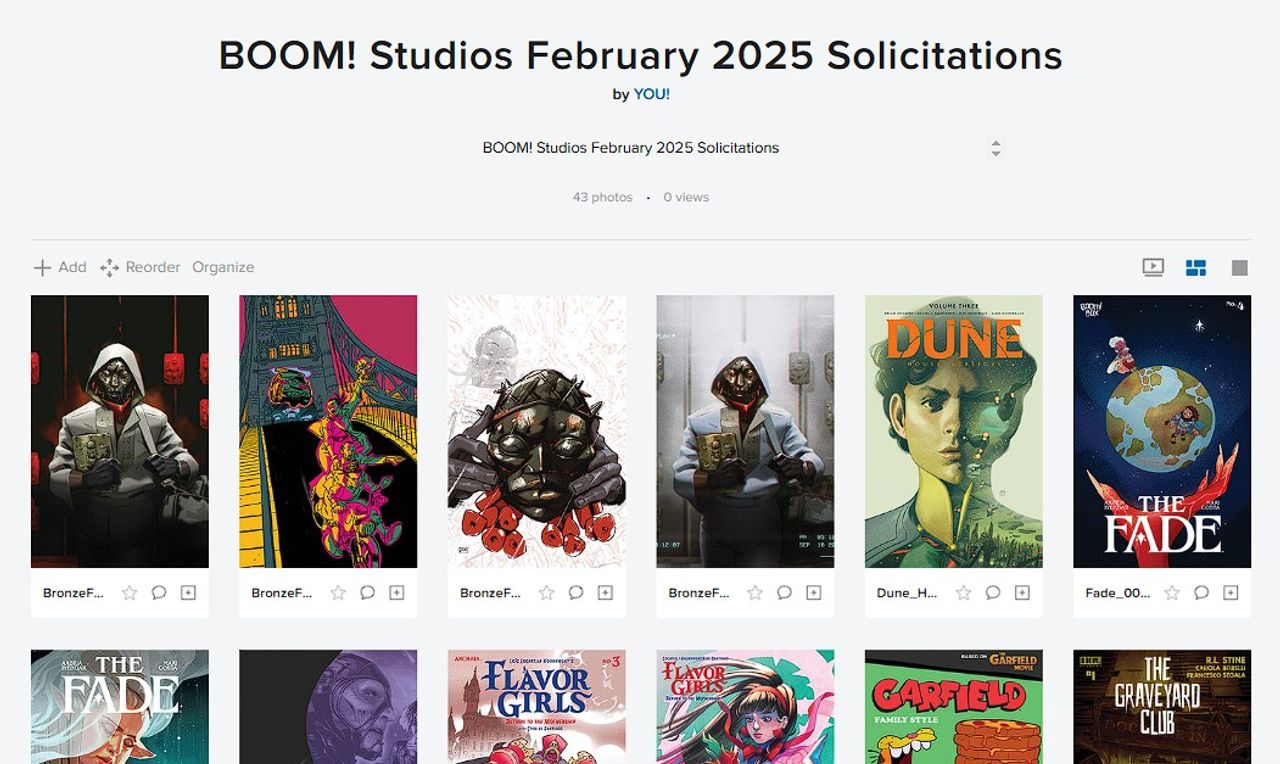View the white sketch mask cover thumbnail

(x=537, y=431)
